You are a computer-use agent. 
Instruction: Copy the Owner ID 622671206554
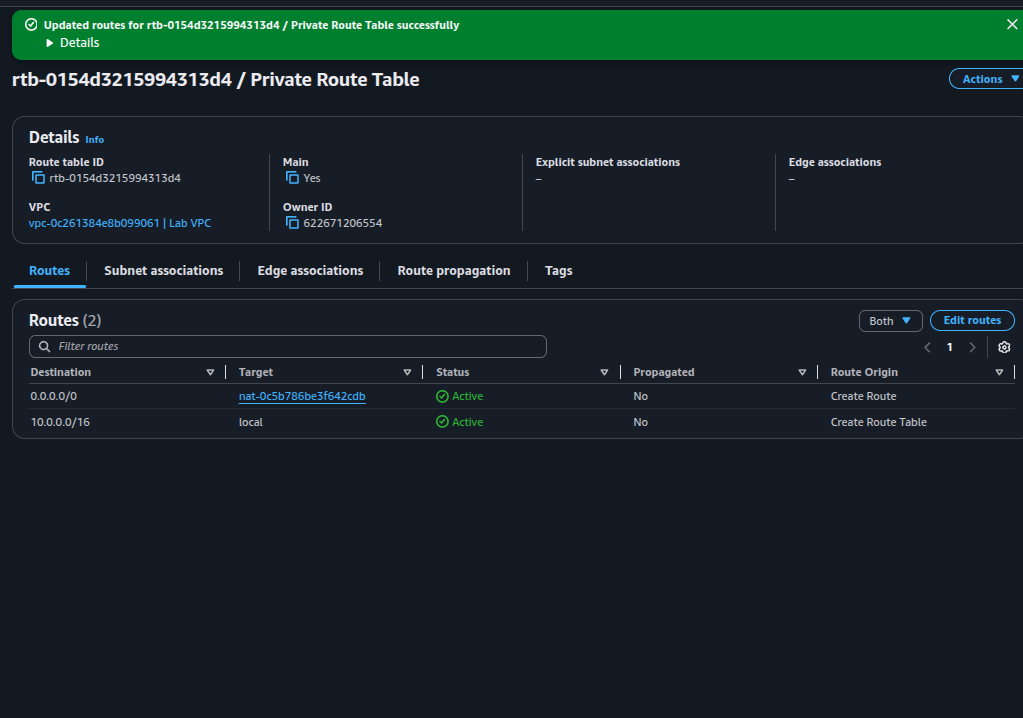292,223
